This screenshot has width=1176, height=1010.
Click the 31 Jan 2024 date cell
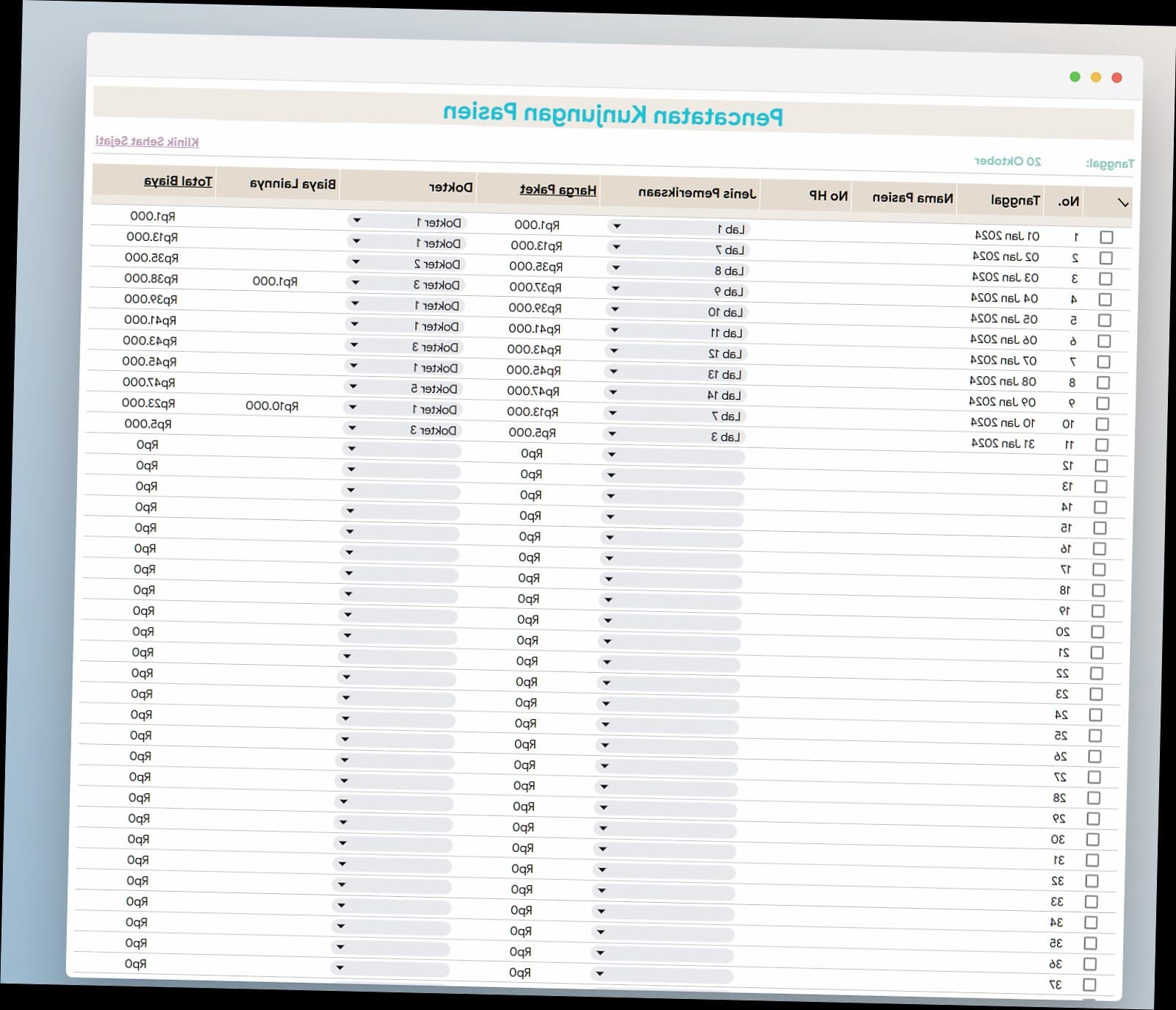[1003, 444]
